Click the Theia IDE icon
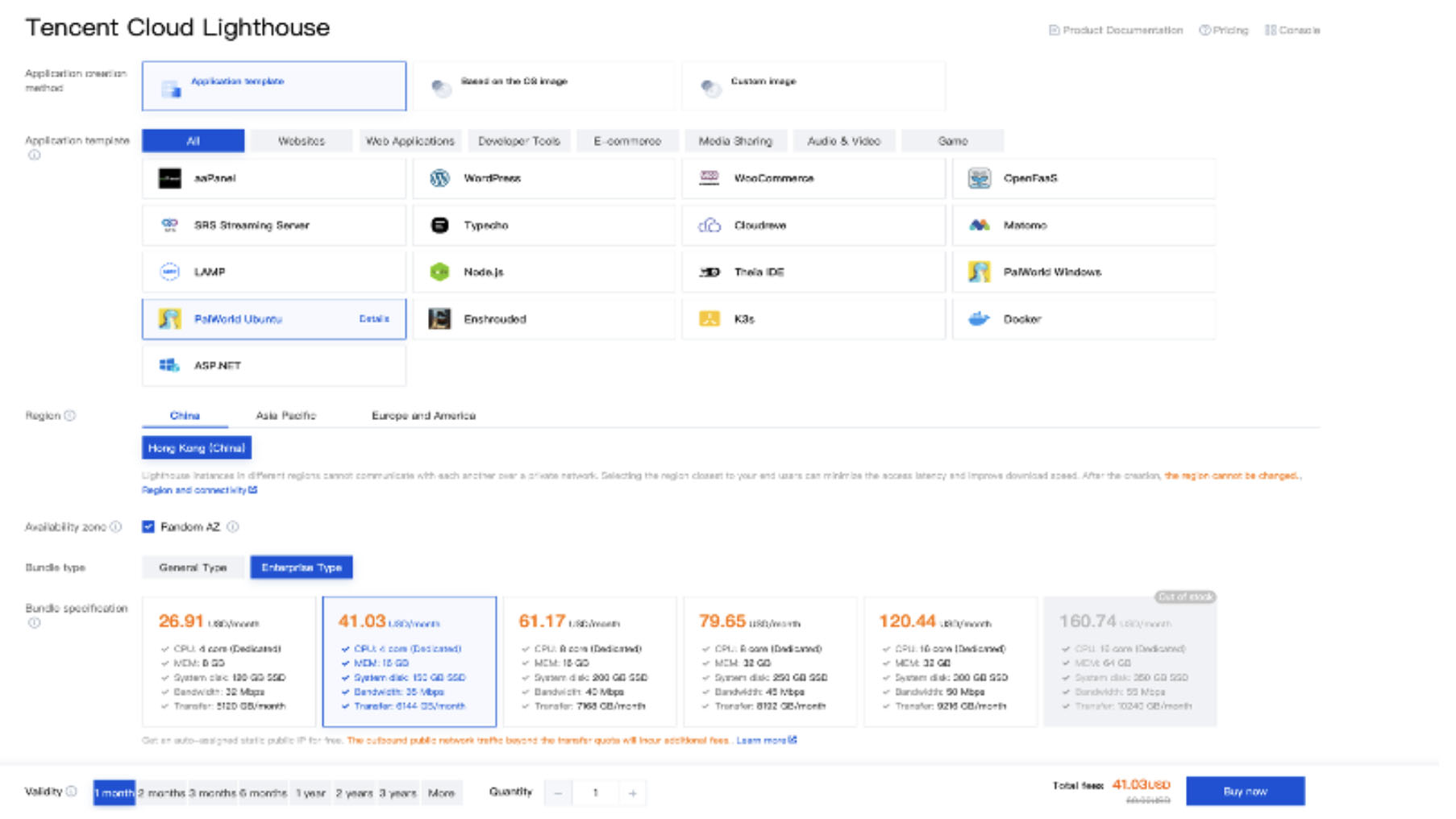Screen dimensions: 1456x819 709,272
